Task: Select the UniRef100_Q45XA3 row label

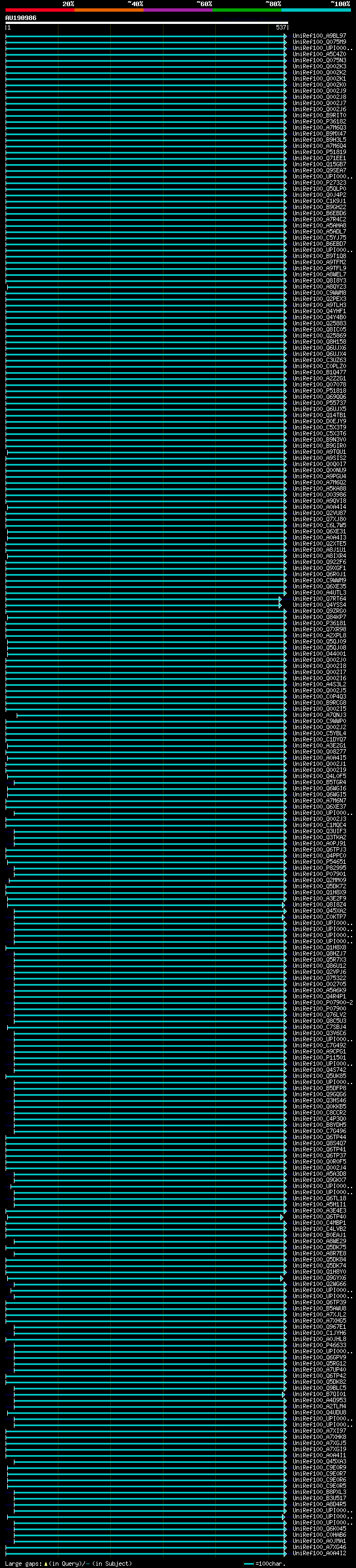Action: 319,1461
